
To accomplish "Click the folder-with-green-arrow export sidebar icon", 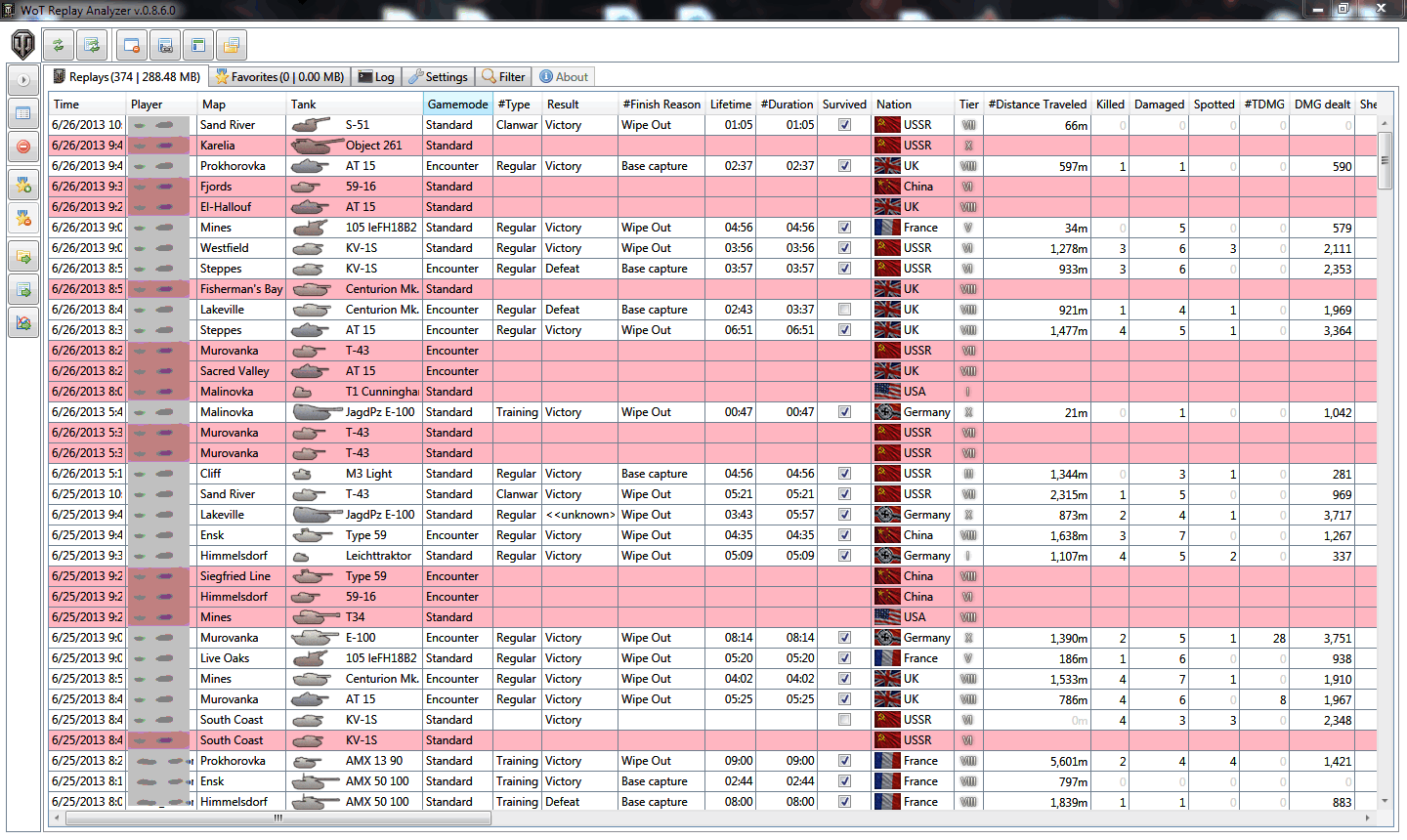I will pyautogui.click(x=23, y=258).
